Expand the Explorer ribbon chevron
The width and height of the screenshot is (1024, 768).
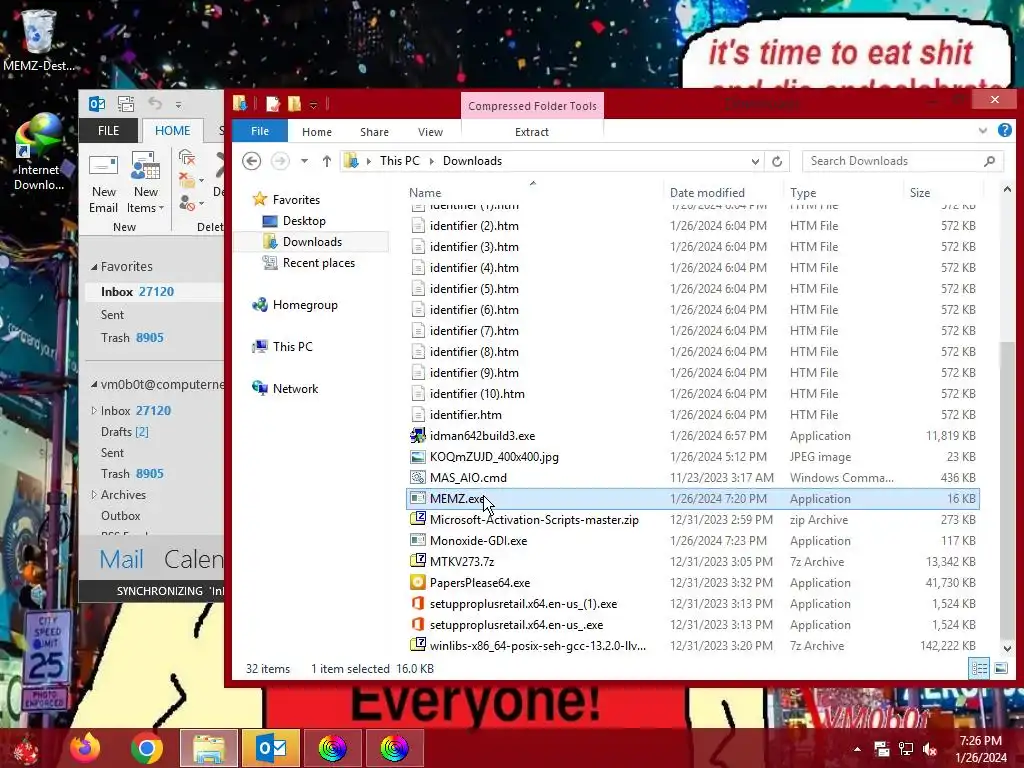982,131
